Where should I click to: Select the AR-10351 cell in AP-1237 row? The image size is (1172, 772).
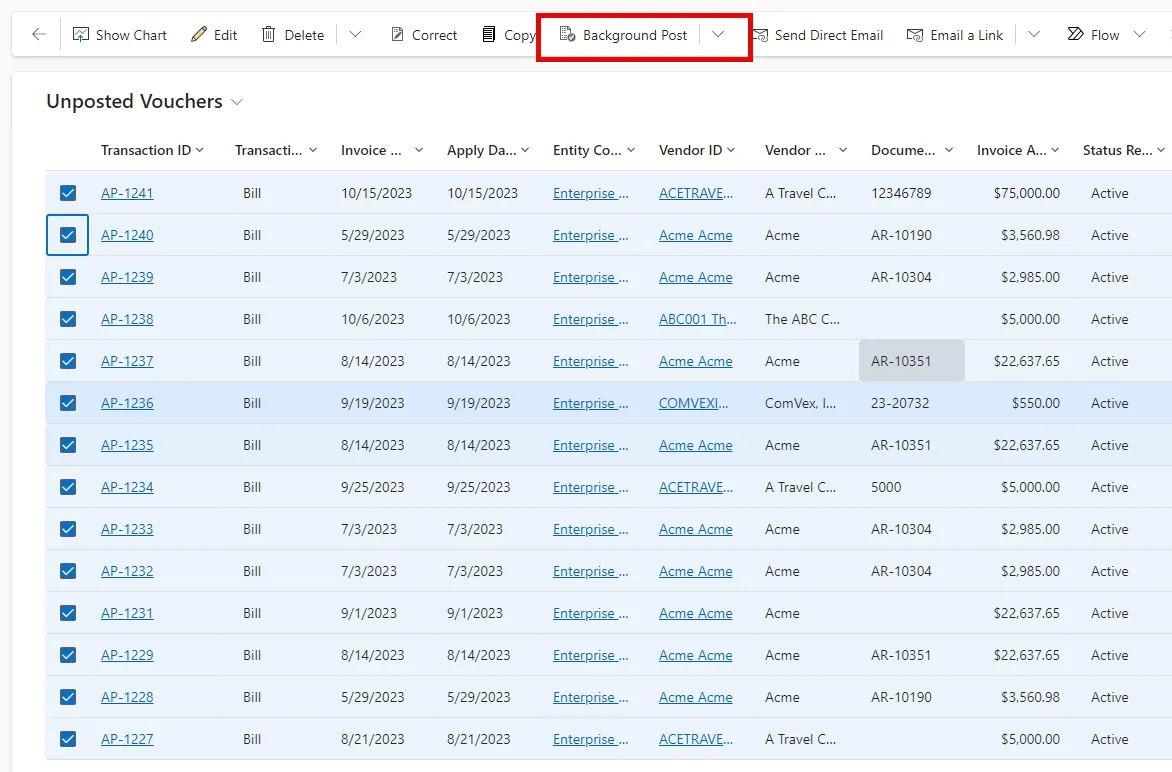point(912,361)
